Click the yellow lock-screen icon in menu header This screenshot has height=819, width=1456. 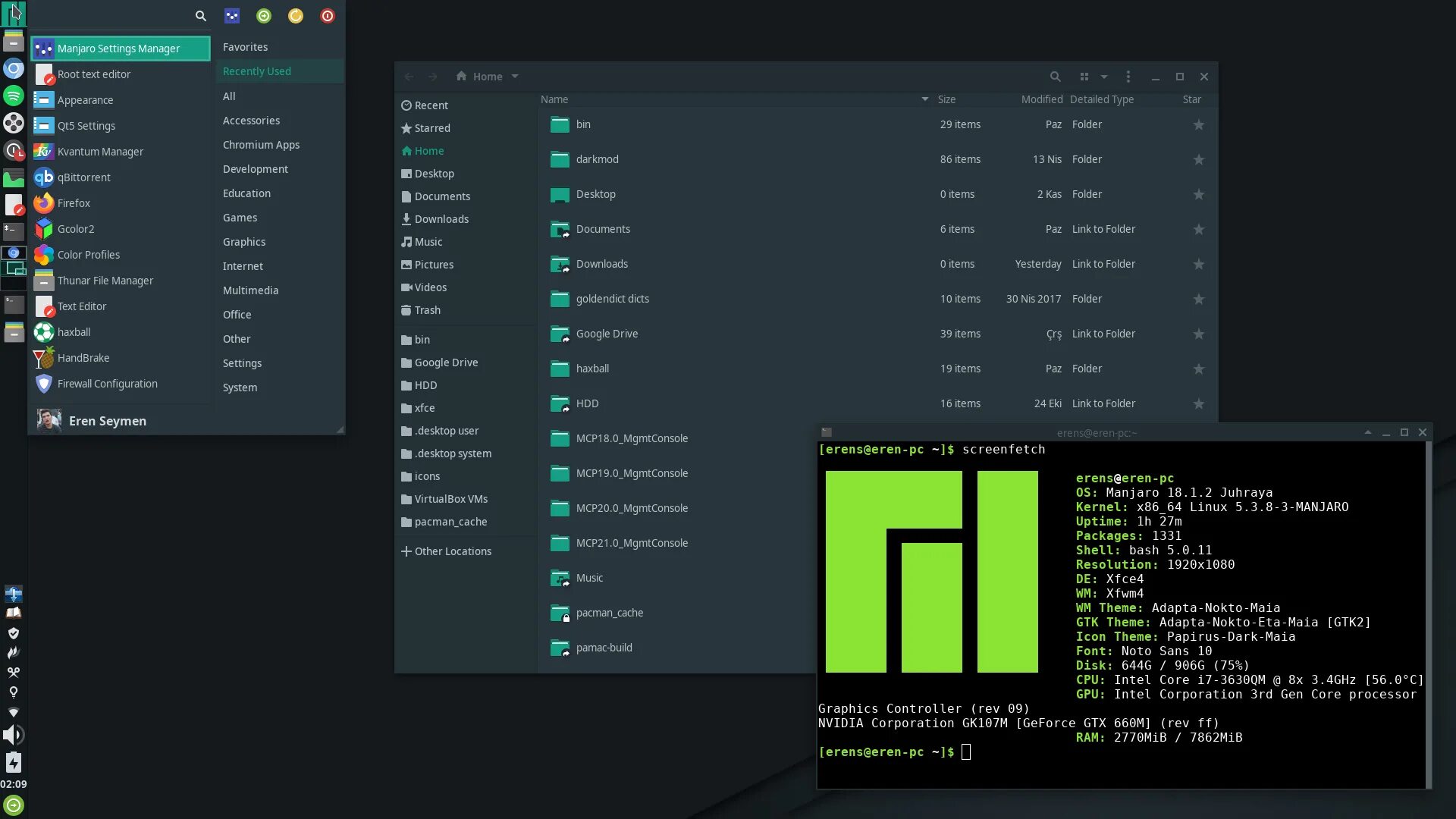[x=296, y=16]
